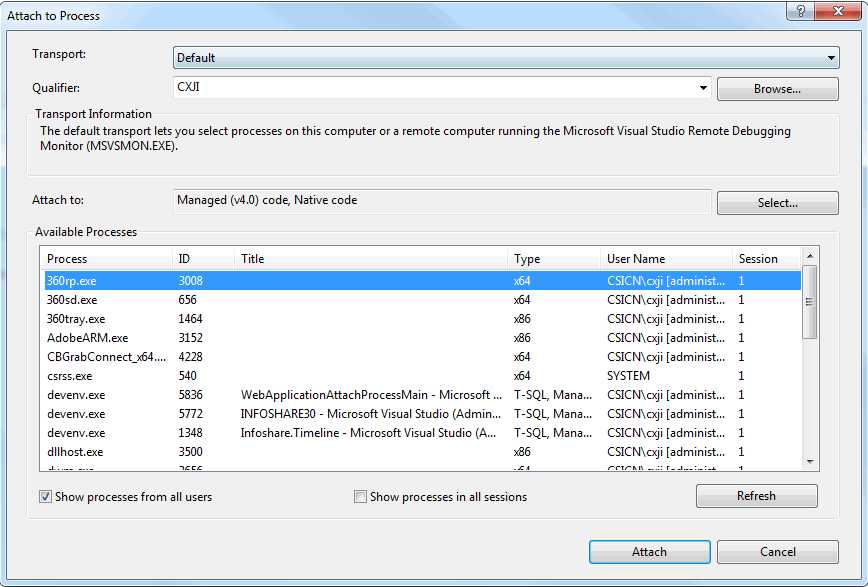Image resolution: width=868 pixels, height=587 pixels.
Task: Select the dllhost.exe process row
Action: click(422, 452)
